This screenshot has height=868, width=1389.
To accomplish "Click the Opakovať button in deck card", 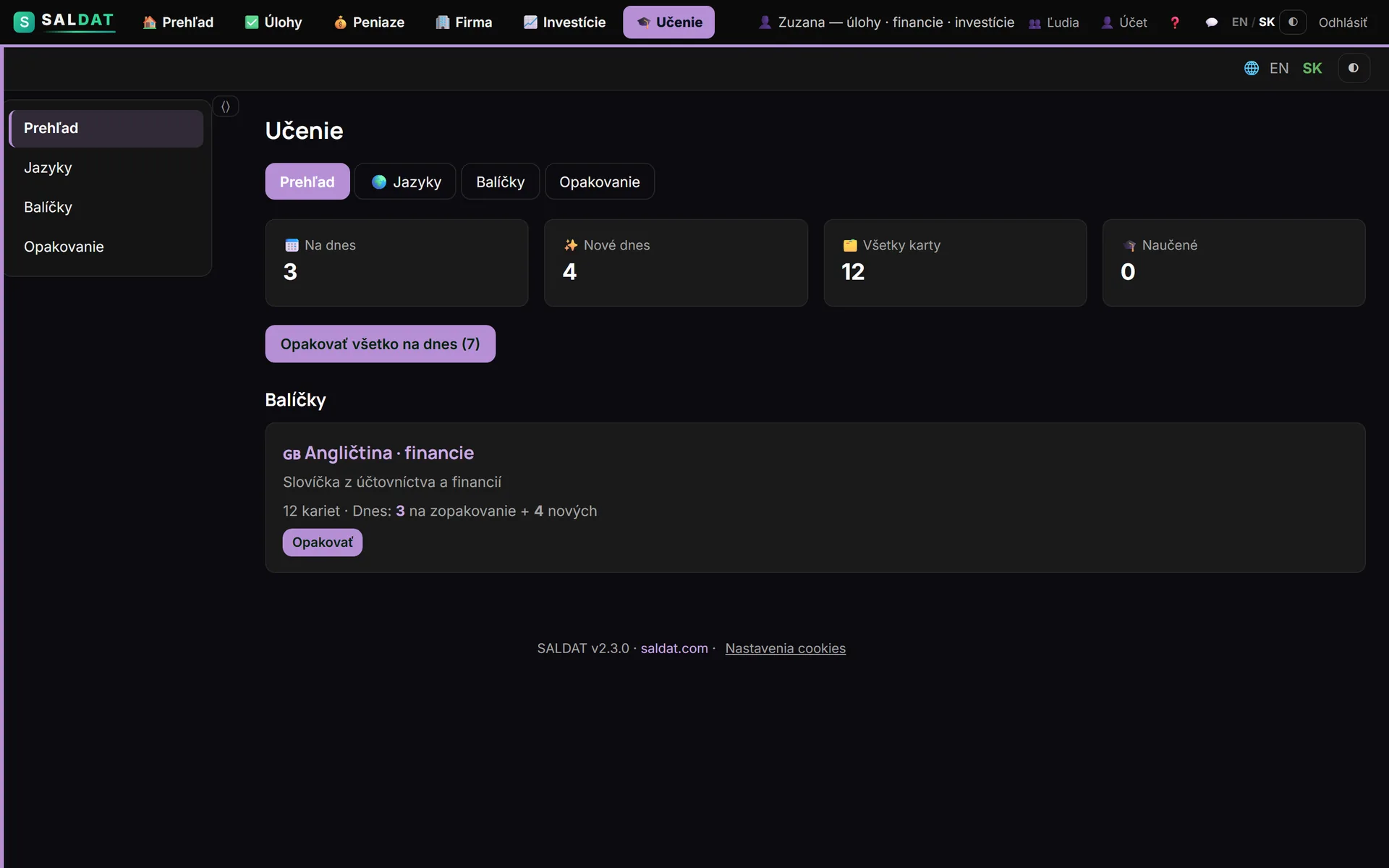I will click(x=323, y=542).
